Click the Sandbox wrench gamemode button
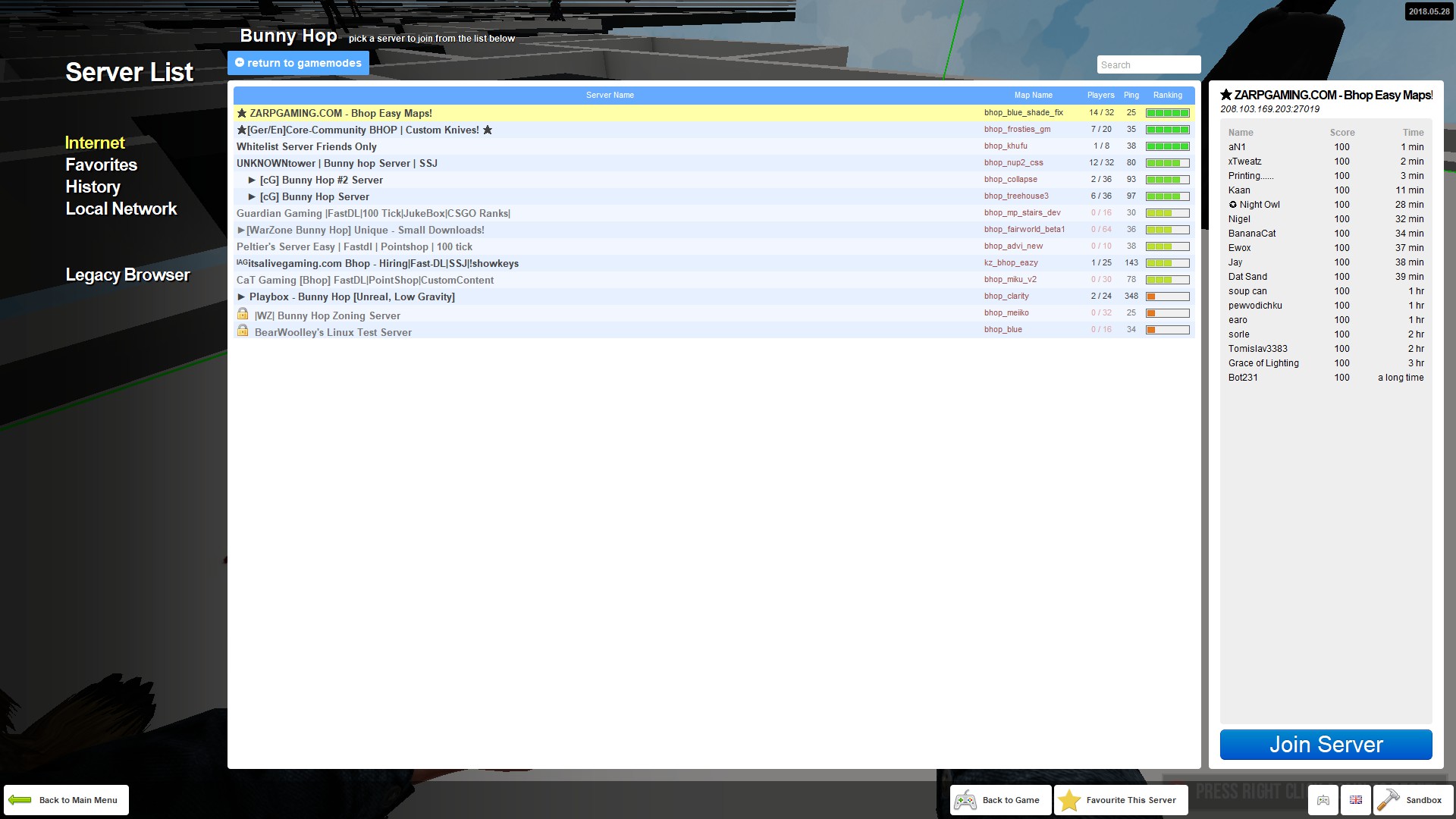 pyautogui.click(x=1413, y=800)
